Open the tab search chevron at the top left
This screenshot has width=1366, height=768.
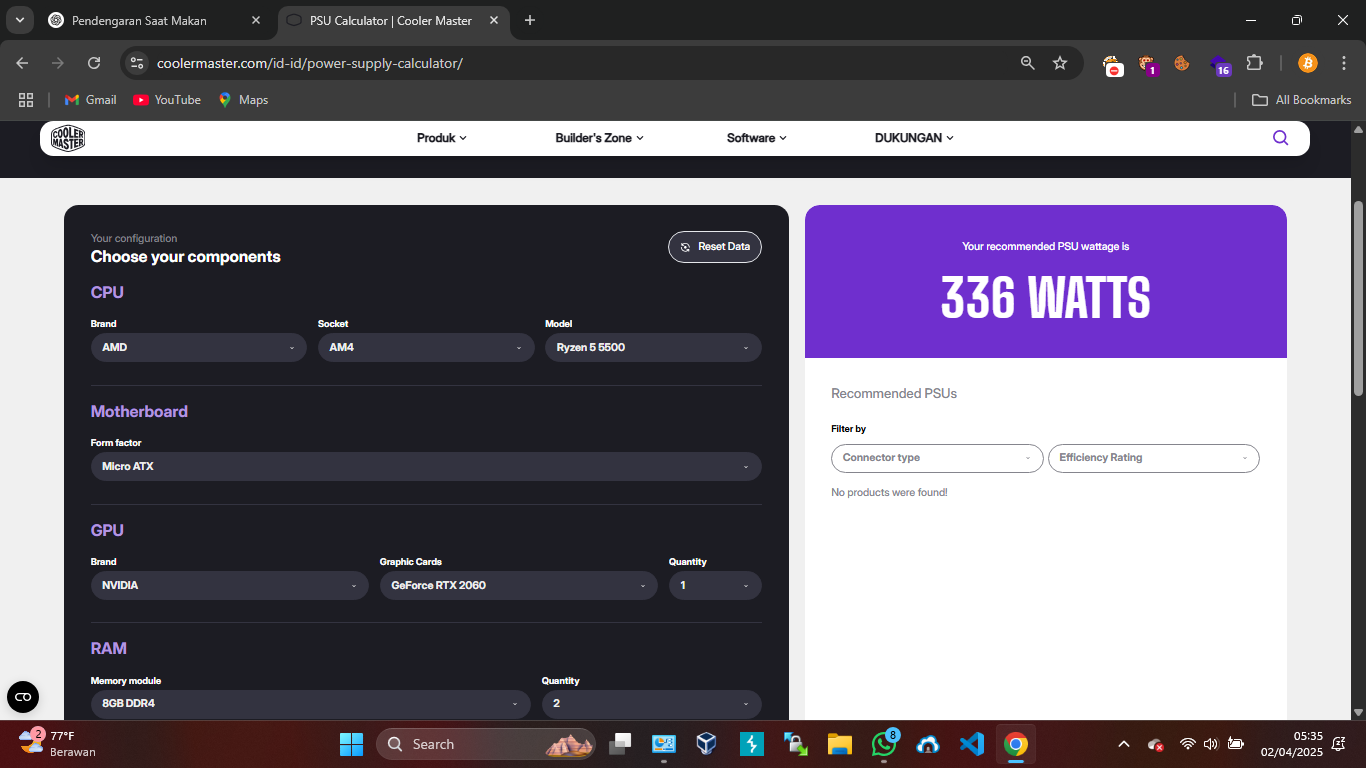19,20
